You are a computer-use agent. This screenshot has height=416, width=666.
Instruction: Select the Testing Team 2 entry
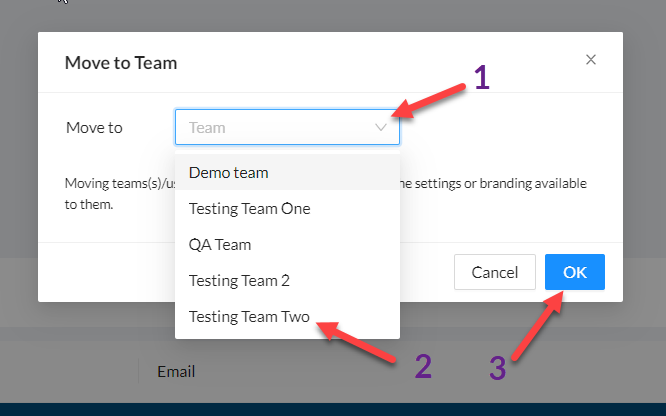click(x=287, y=281)
